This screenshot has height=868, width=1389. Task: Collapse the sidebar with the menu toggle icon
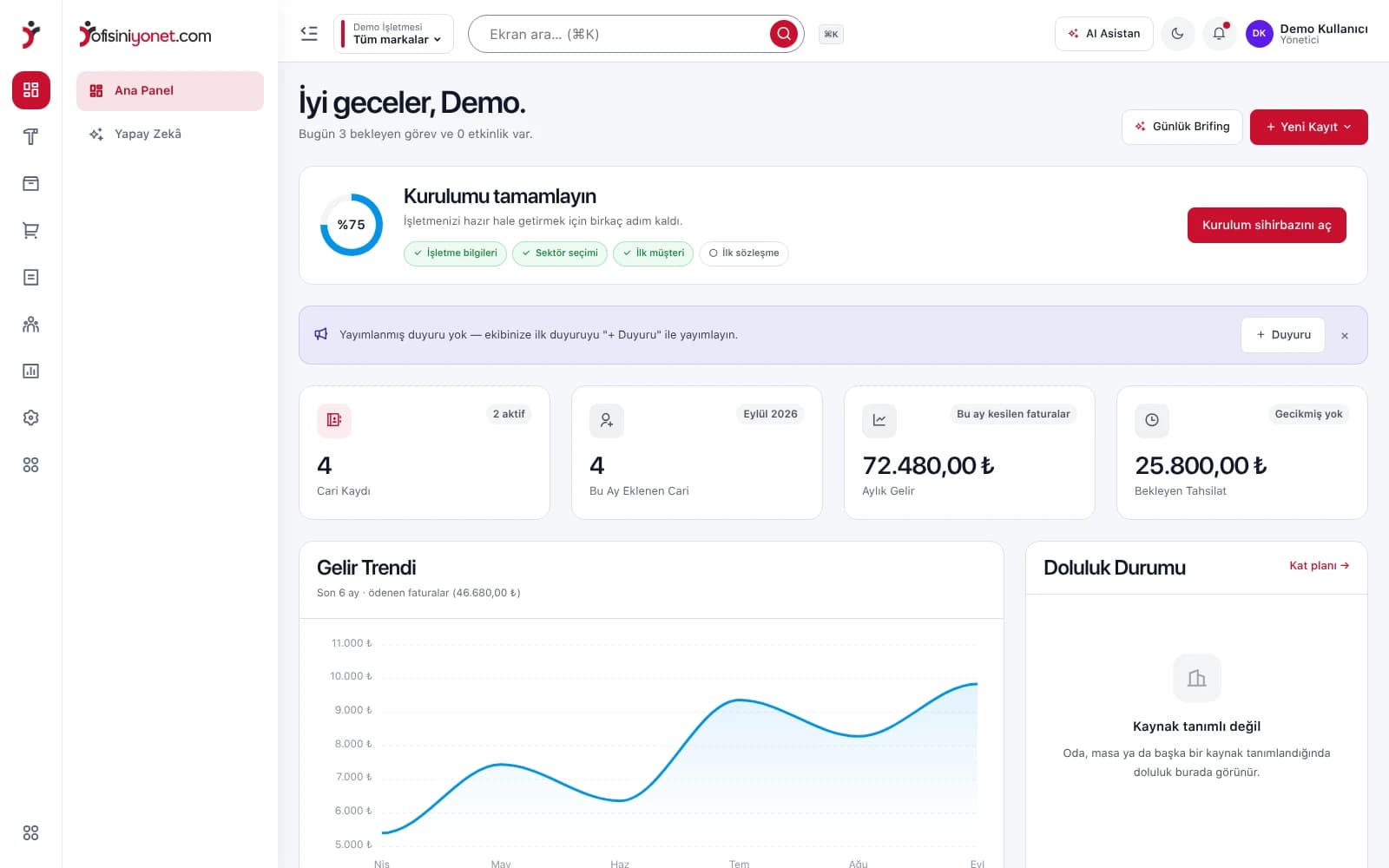[x=309, y=34]
